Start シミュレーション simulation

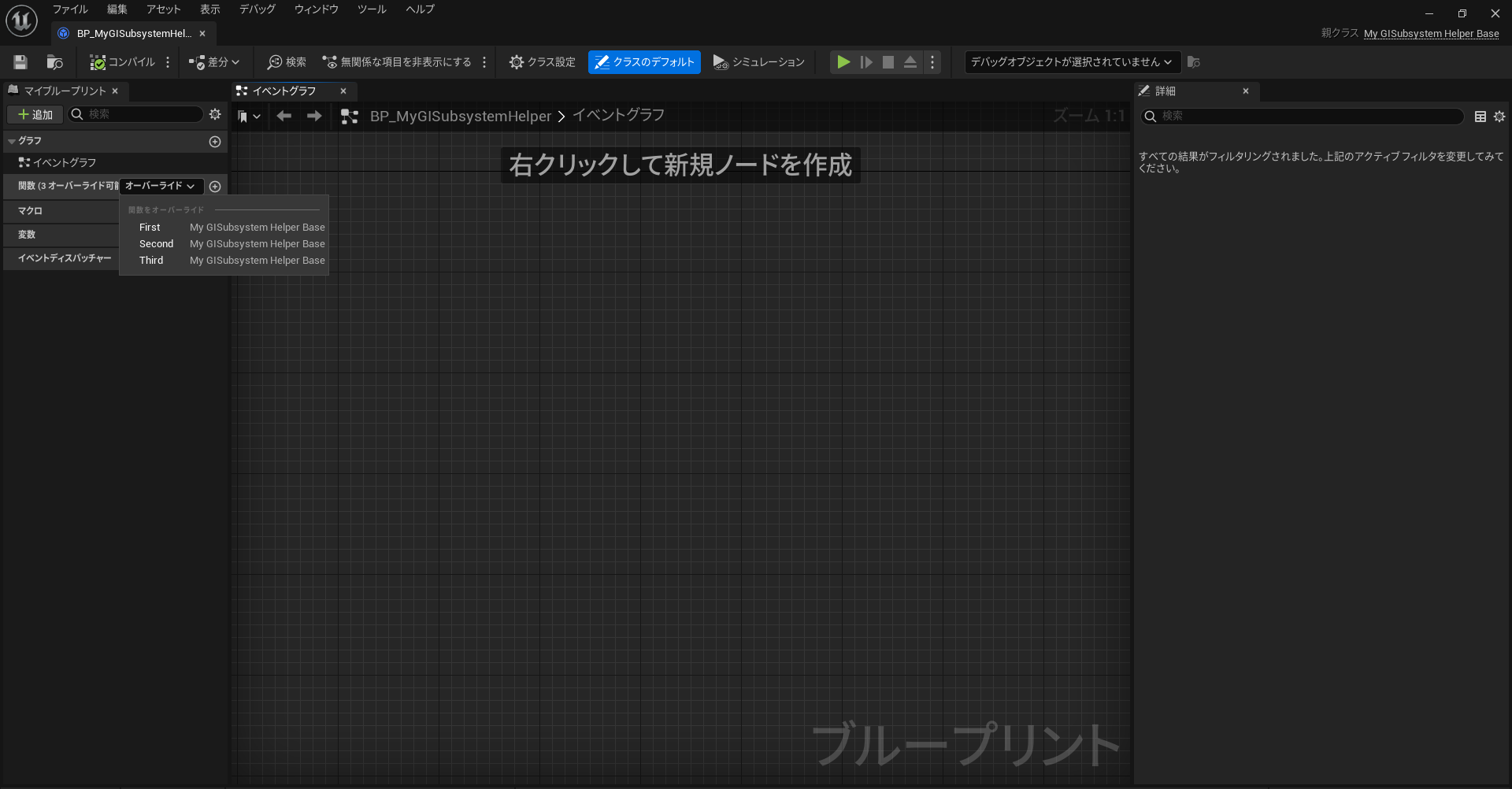click(758, 62)
